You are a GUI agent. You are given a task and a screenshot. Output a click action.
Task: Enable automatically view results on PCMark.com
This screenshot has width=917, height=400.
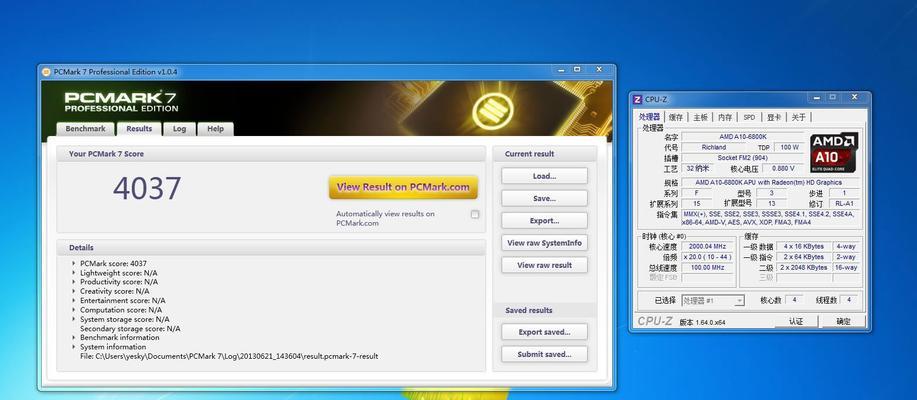475,215
